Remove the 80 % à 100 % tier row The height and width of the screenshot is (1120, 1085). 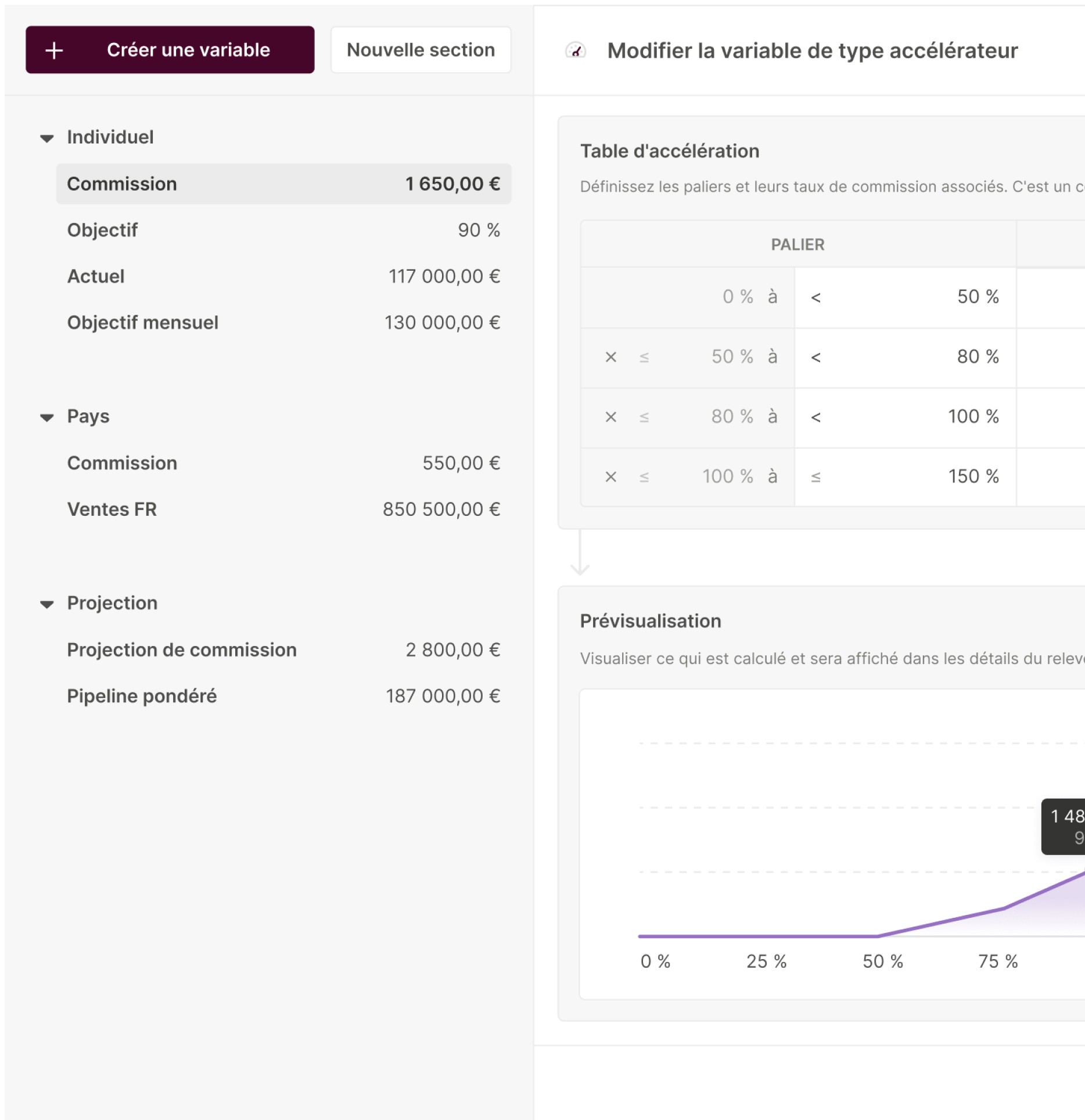point(610,417)
